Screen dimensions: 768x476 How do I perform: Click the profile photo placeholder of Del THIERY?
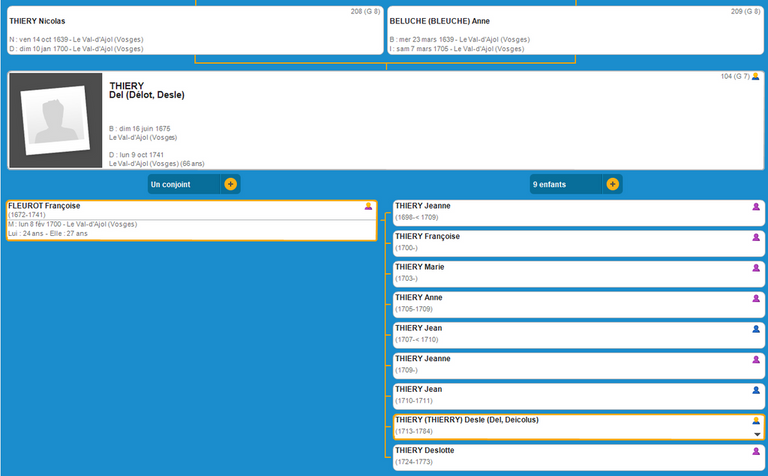(56, 121)
